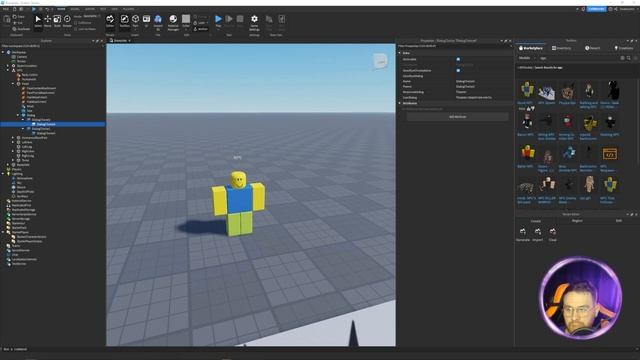Activate the Scale tool
Screen dimensions: 640x360
point(57,21)
